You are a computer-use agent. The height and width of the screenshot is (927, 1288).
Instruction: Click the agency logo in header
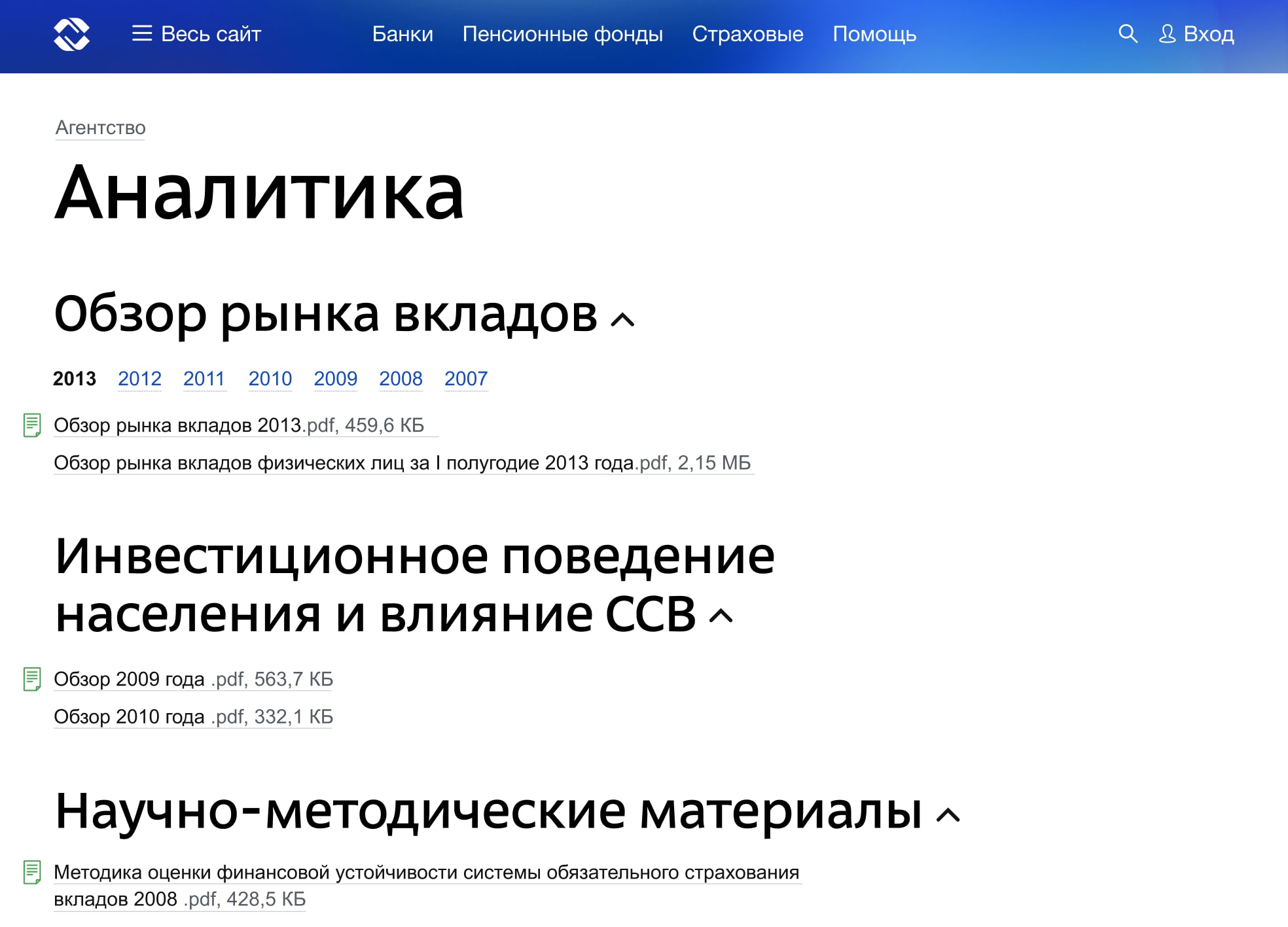pos(71,34)
